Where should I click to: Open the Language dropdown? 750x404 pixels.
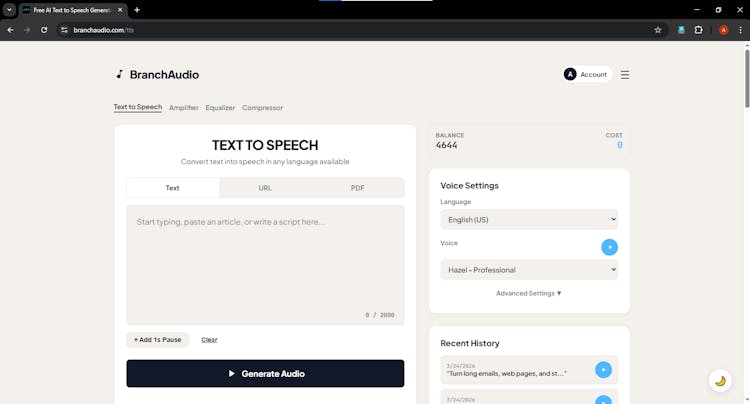tap(529, 220)
